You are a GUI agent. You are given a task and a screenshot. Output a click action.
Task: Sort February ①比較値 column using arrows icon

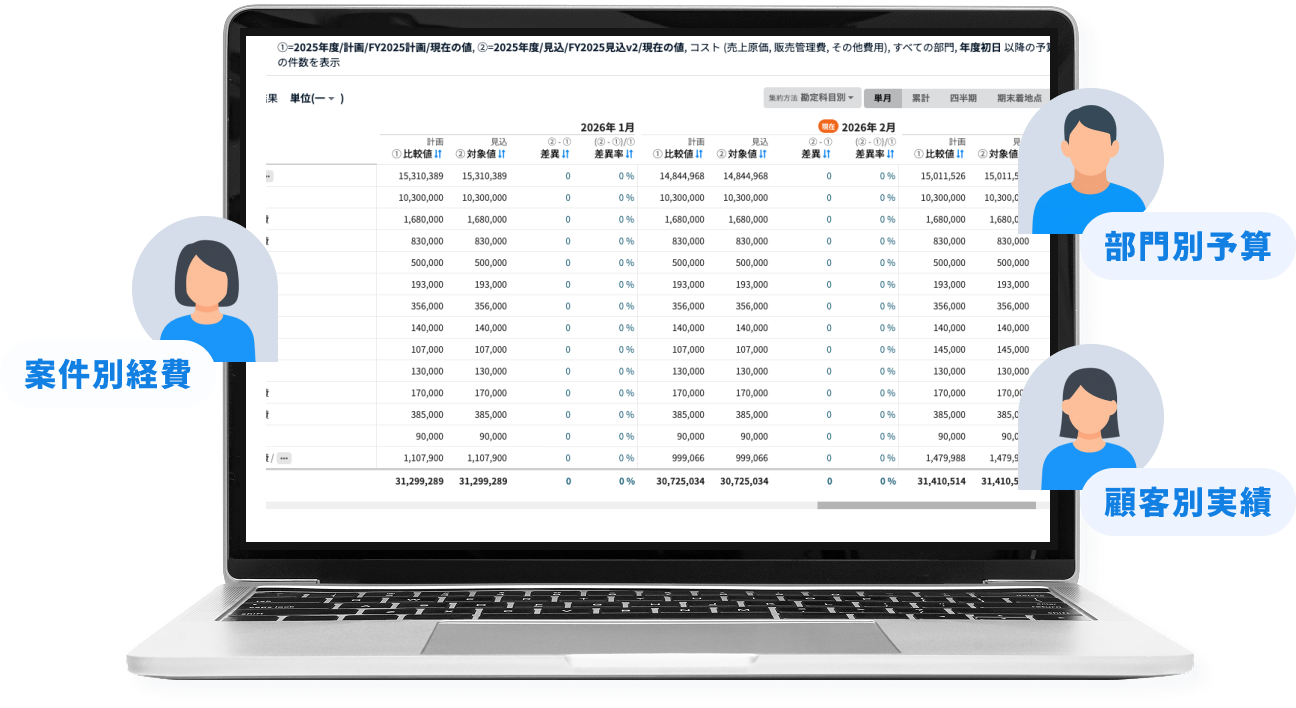point(699,154)
